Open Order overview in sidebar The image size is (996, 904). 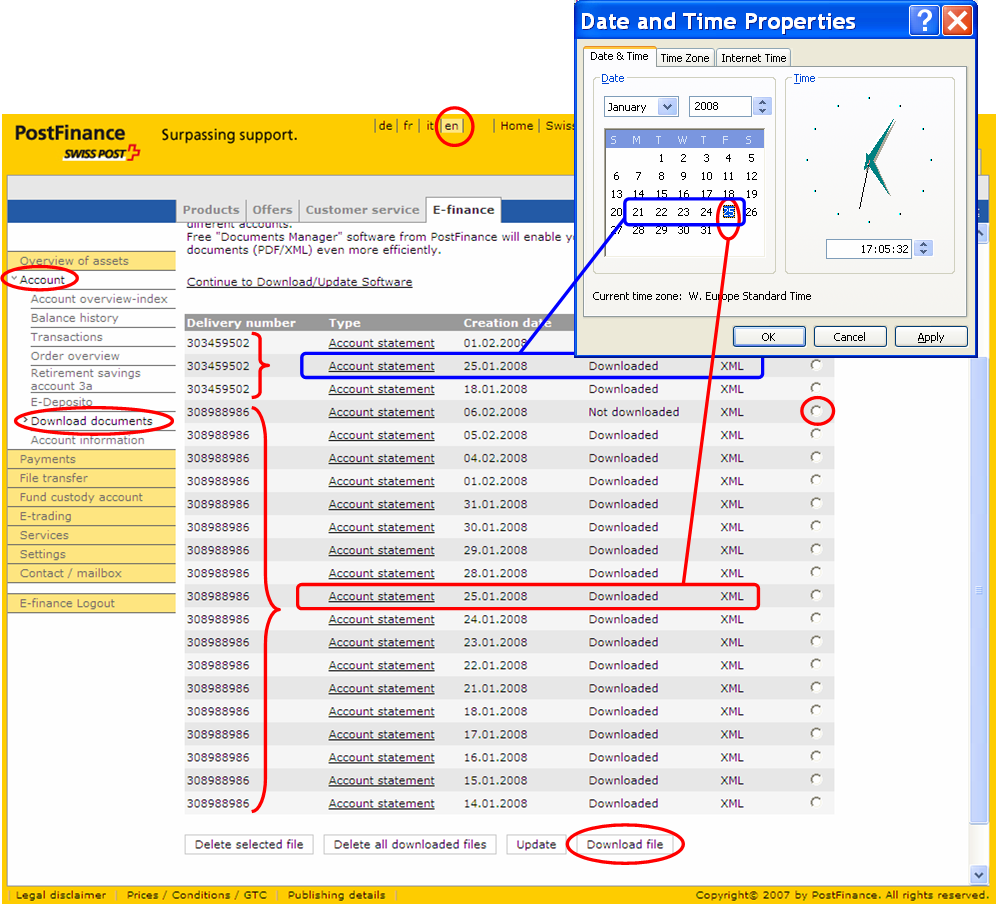tap(75, 356)
